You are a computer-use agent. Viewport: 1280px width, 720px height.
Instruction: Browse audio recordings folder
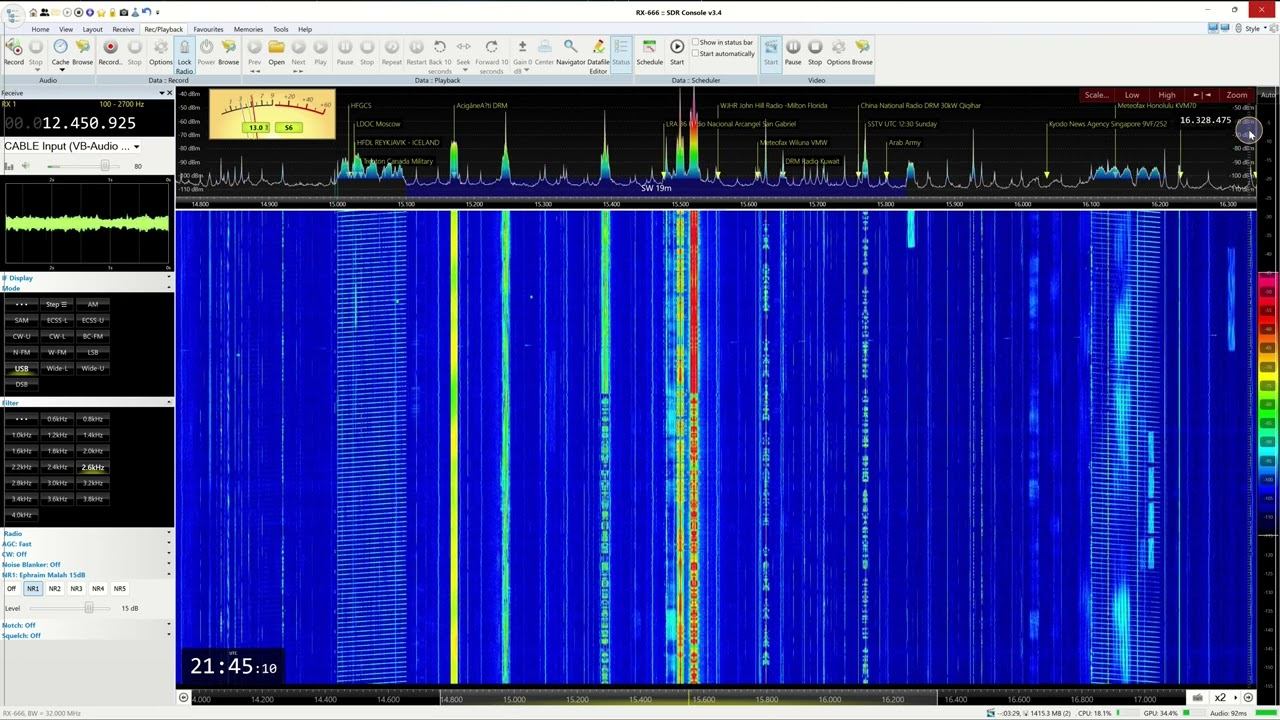82,52
